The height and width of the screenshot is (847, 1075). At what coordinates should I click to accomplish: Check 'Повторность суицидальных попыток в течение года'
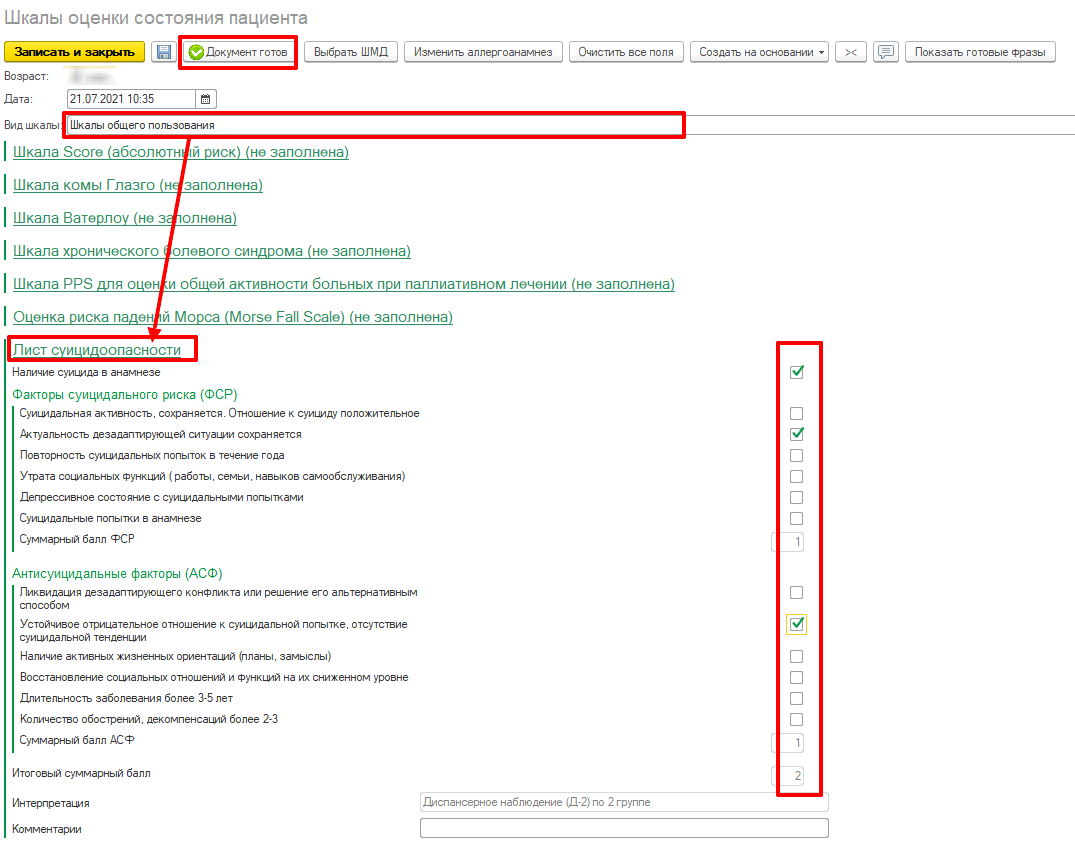tap(797, 455)
